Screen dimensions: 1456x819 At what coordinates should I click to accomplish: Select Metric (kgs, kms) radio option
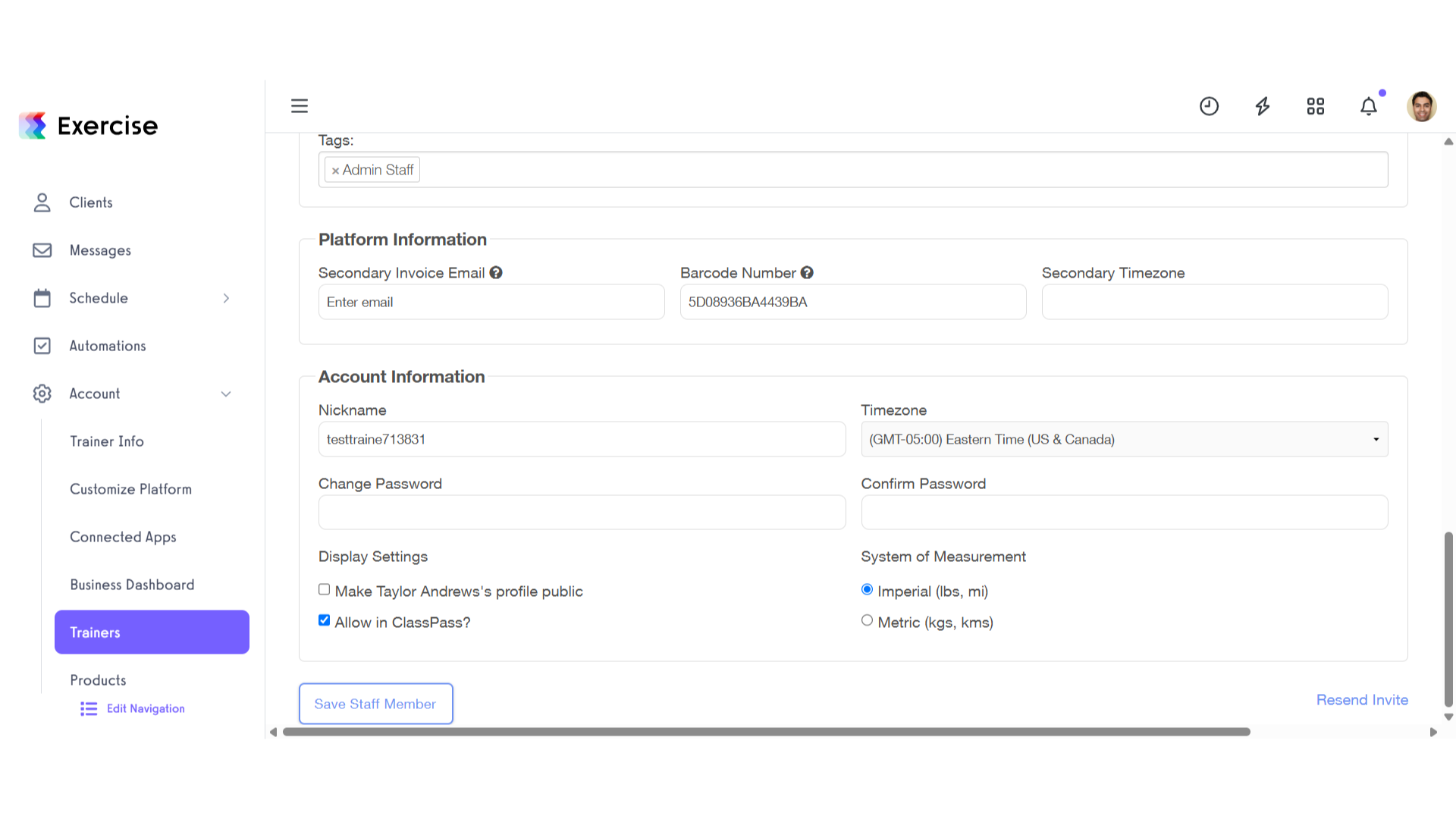(x=867, y=620)
